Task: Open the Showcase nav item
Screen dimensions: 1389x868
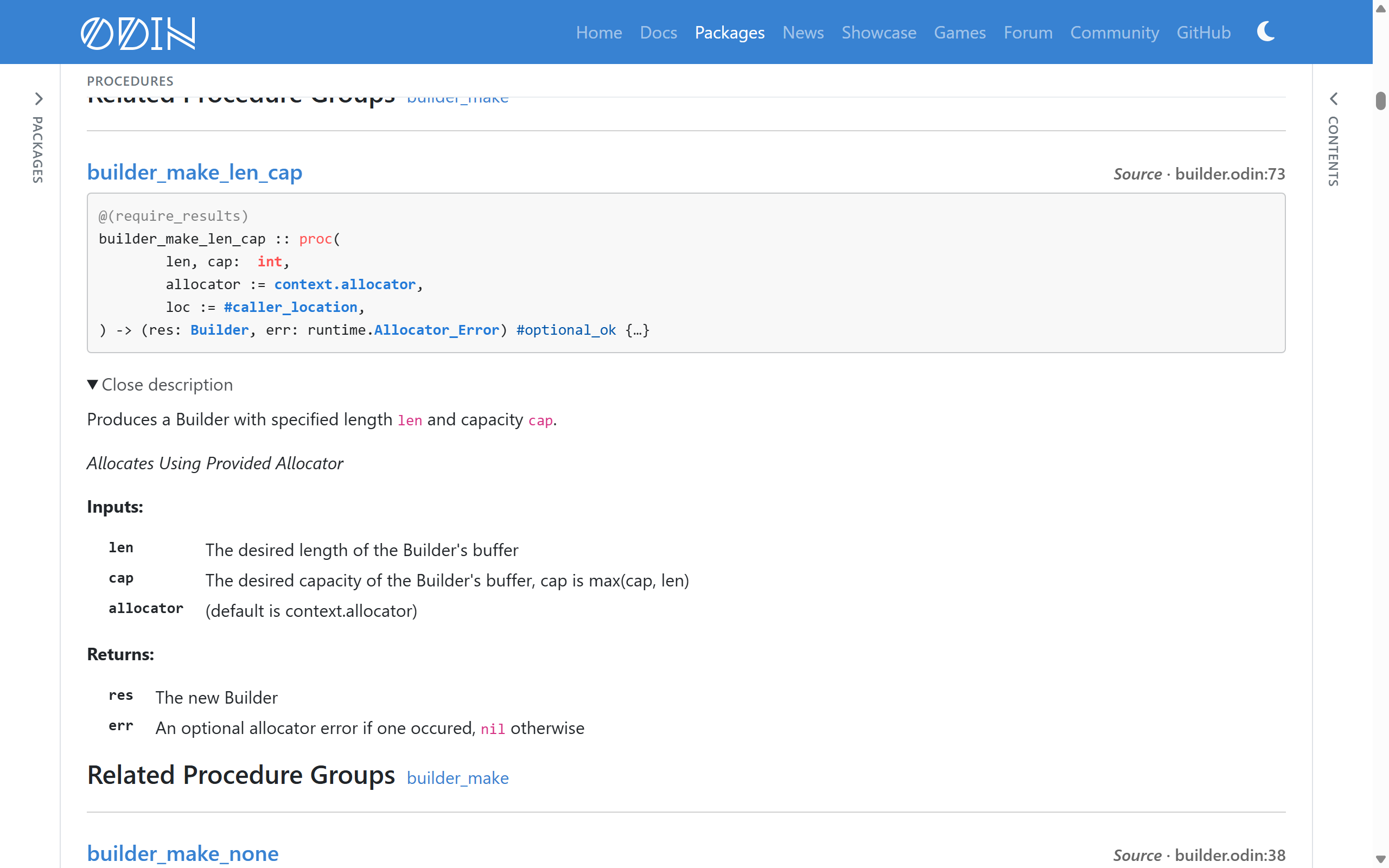Action: click(x=879, y=33)
